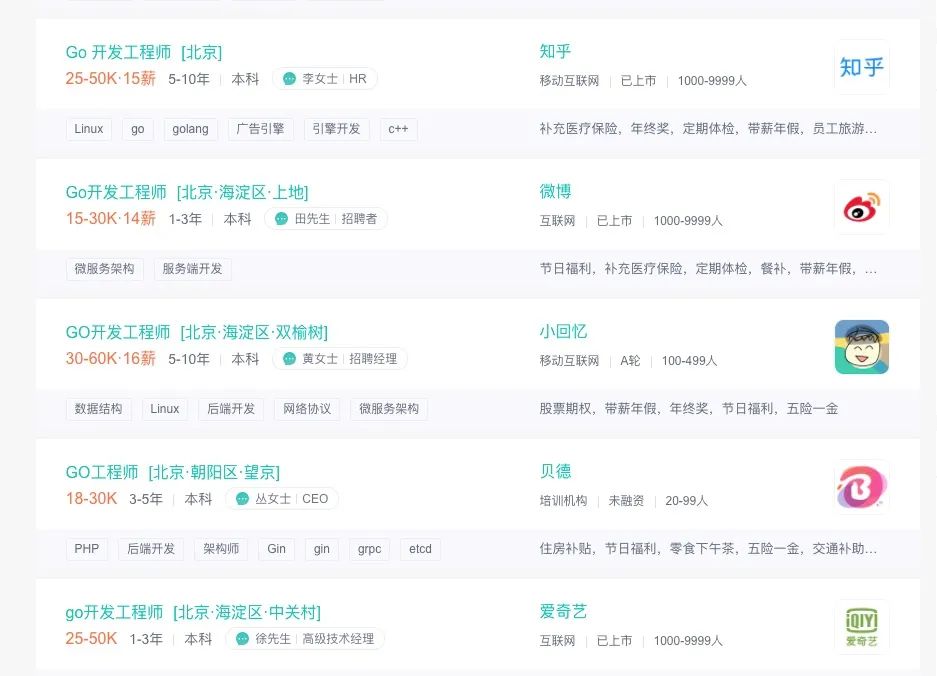Open job Go开发工程师 海淀区·上地
Screen dimensions: 937x676
(187, 192)
